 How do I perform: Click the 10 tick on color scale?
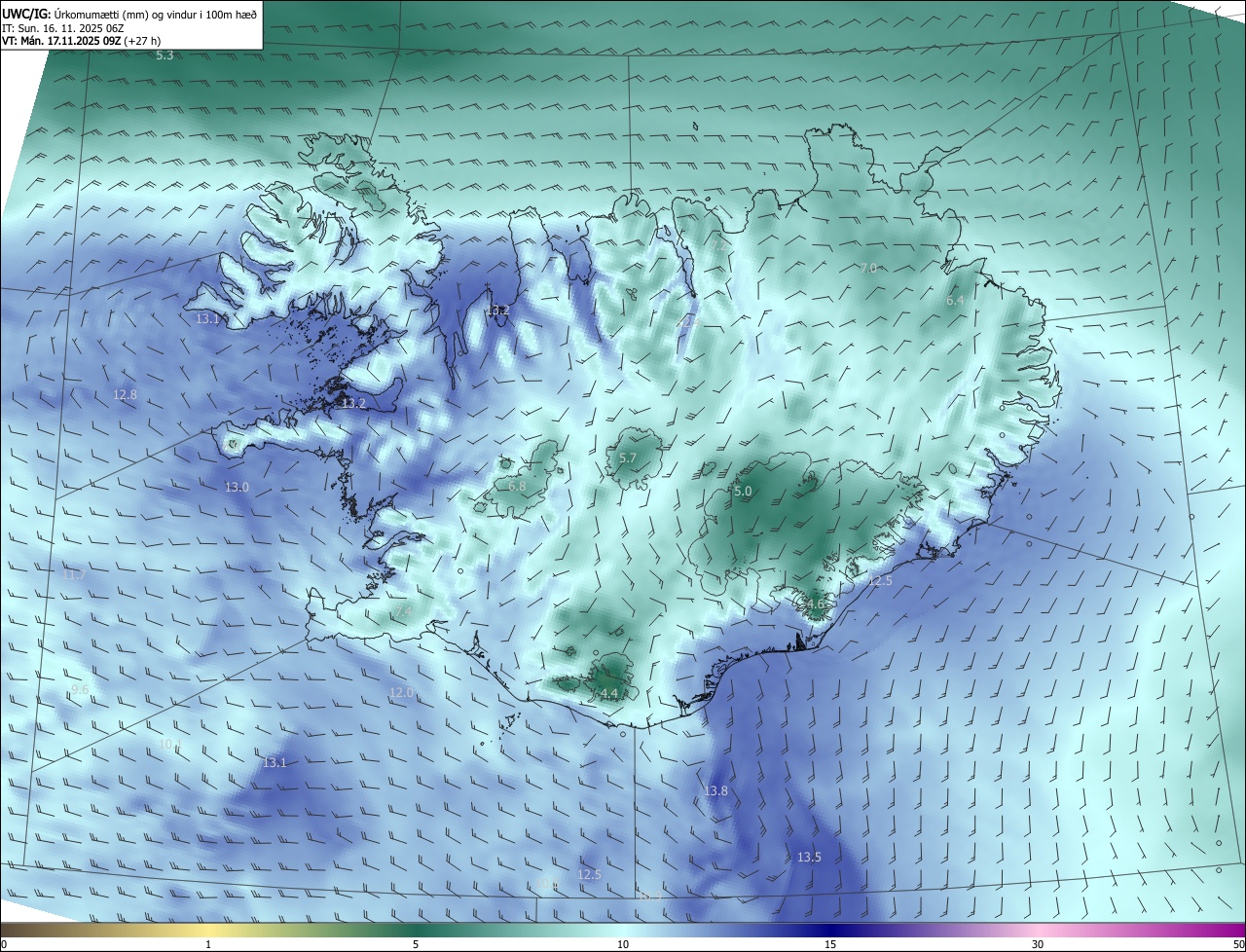pos(623,944)
